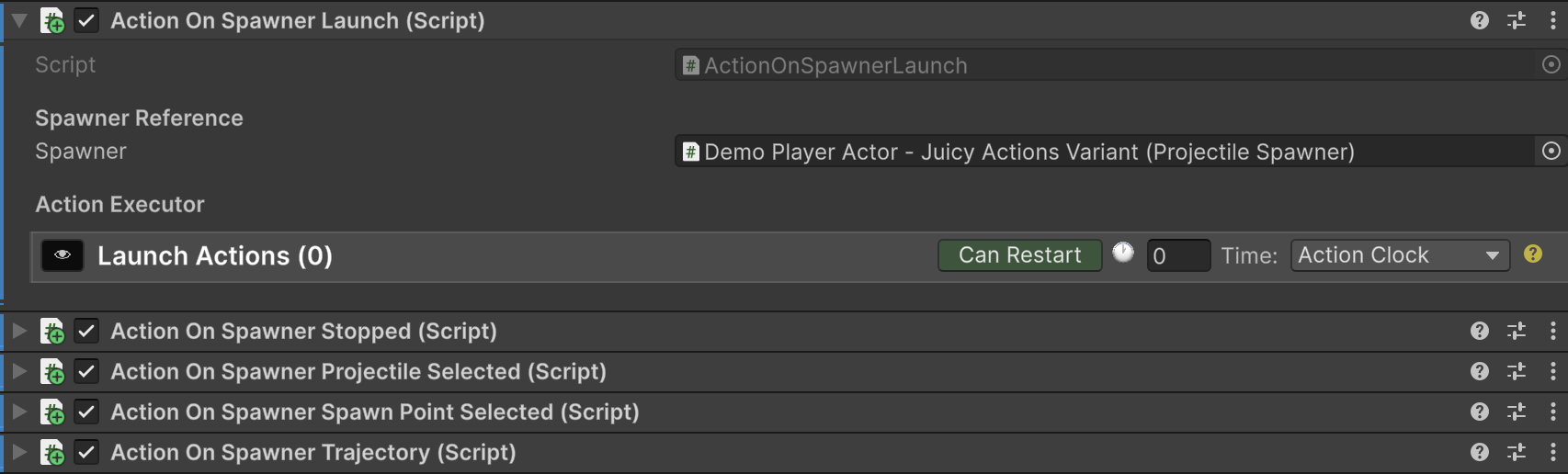Toggle the Launch Actions eye visibility

click(62, 255)
